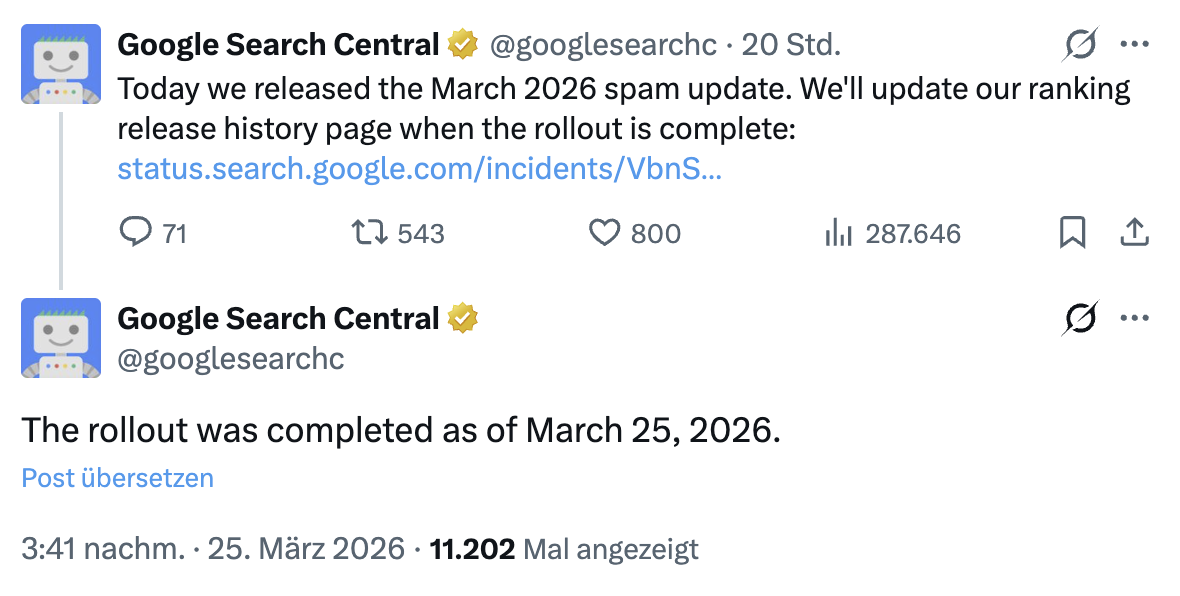Open Grok actions on the reply tweet

point(1080,317)
